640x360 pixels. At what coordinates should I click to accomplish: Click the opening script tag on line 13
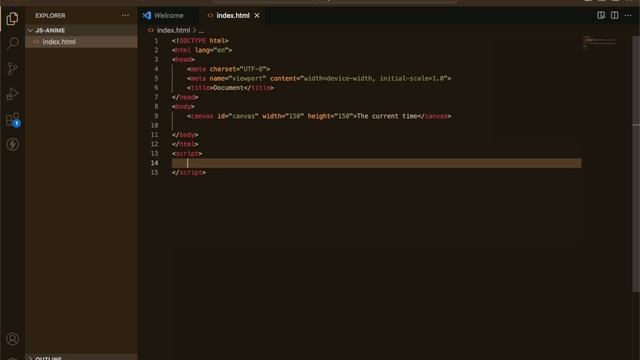187,153
